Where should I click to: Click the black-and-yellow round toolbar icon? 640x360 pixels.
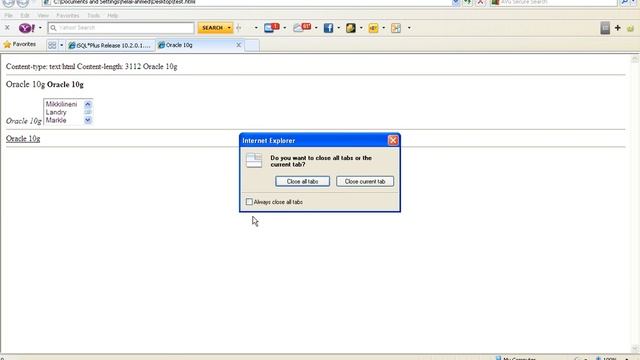point(351,28)
